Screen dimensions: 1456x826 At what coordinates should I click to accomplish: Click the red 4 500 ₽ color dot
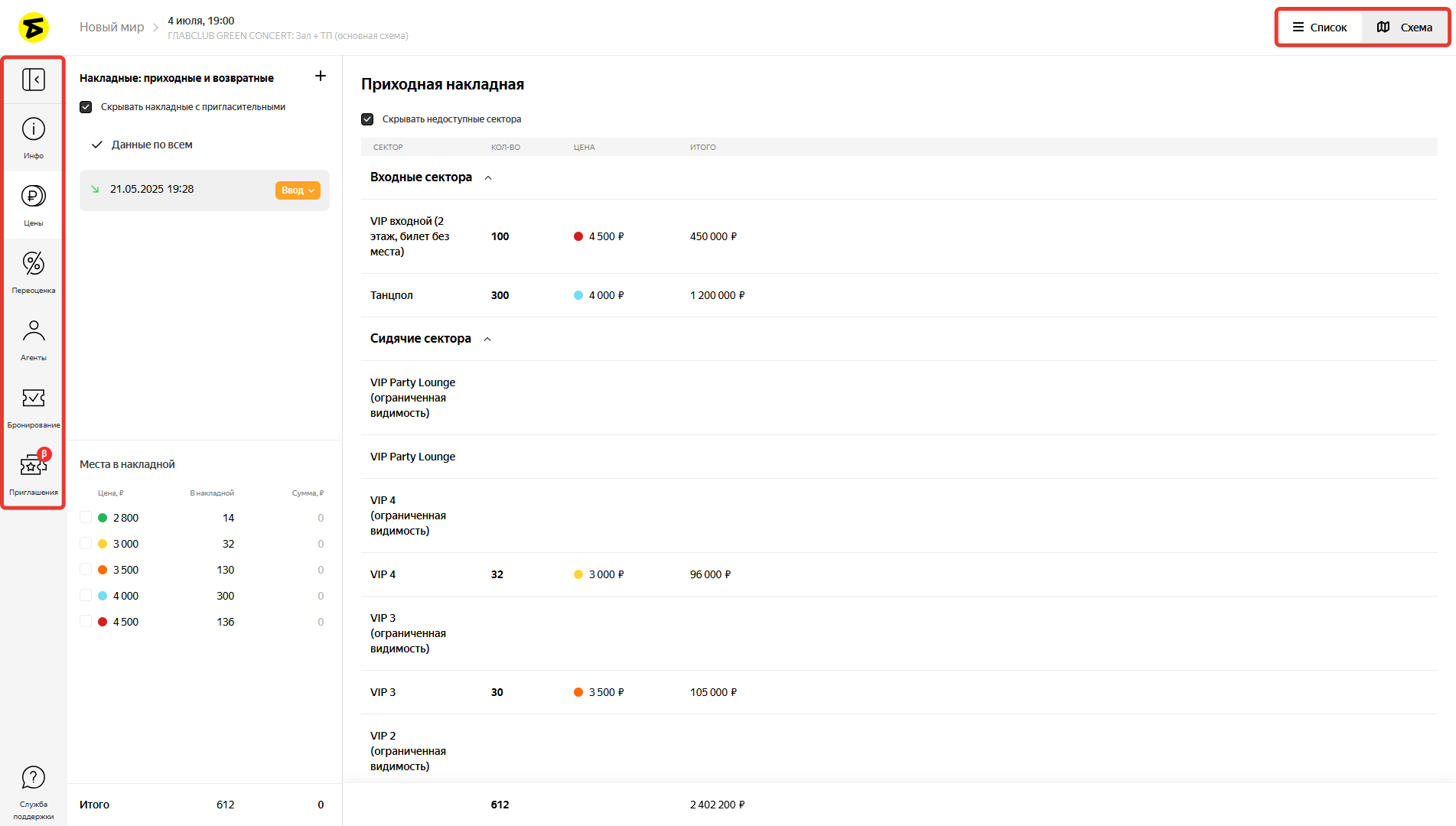click(x=578, y=236)
